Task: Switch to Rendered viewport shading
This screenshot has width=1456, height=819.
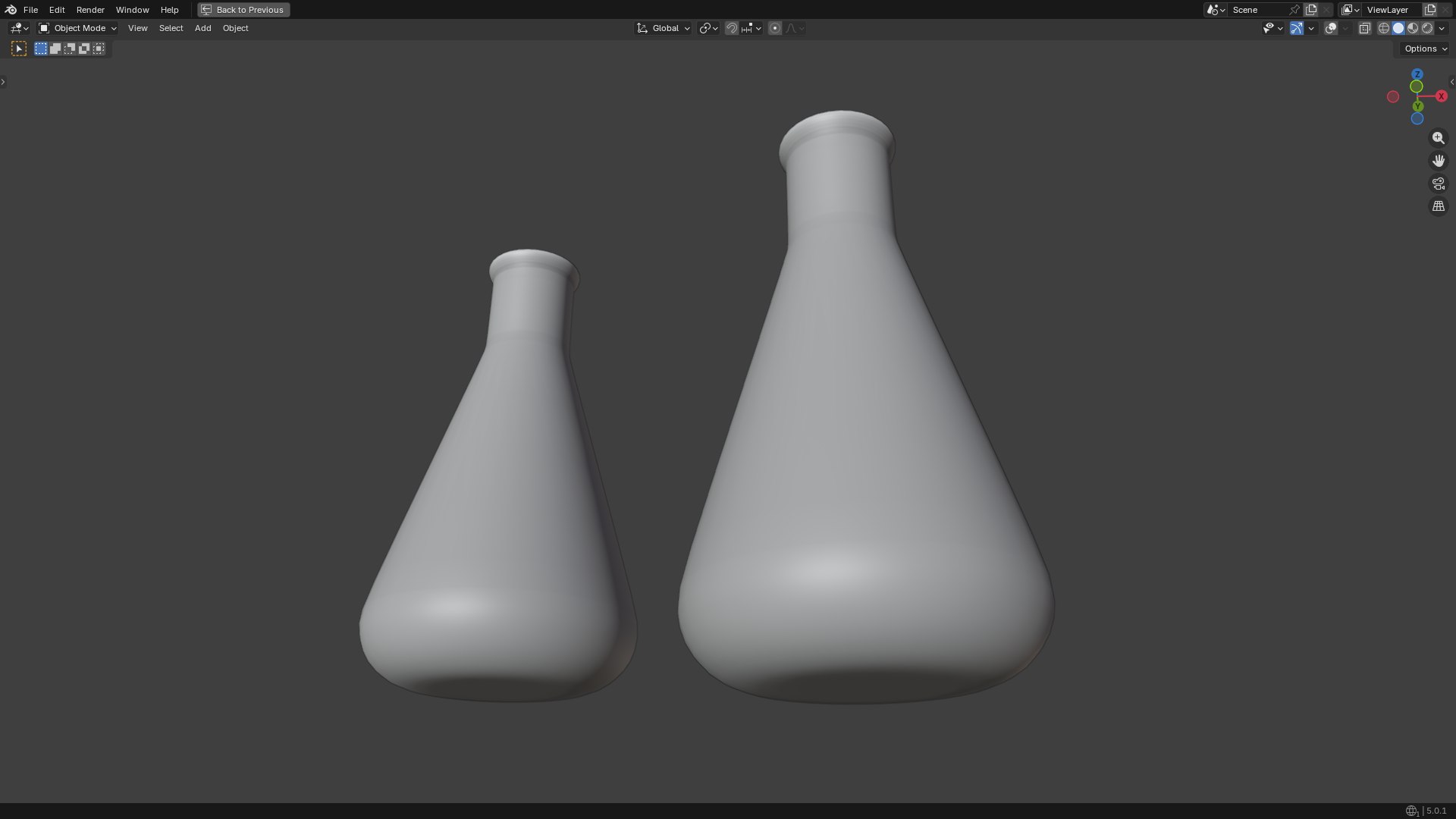Action: (1427, 28)
